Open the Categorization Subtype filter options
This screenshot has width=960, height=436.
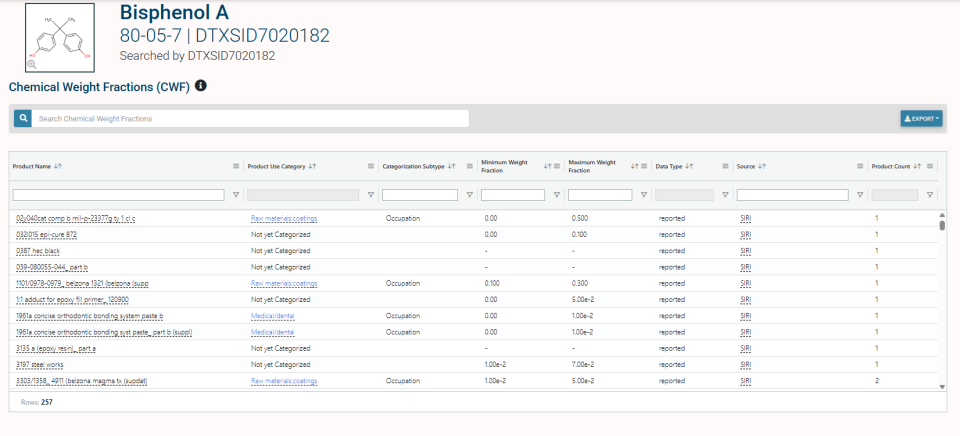469,195
